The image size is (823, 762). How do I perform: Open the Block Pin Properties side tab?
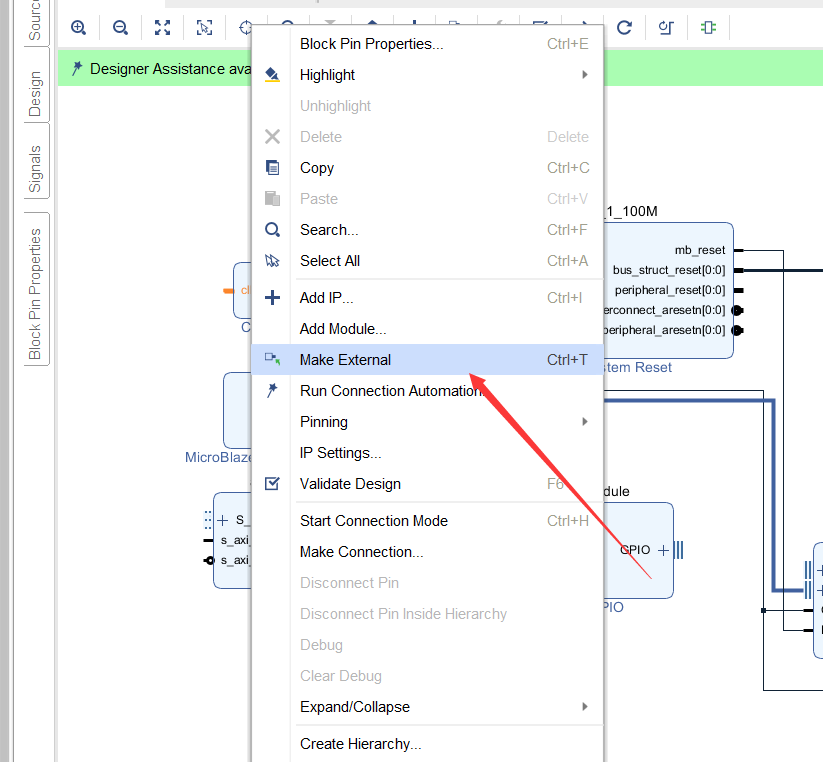(x=35, y=292)
